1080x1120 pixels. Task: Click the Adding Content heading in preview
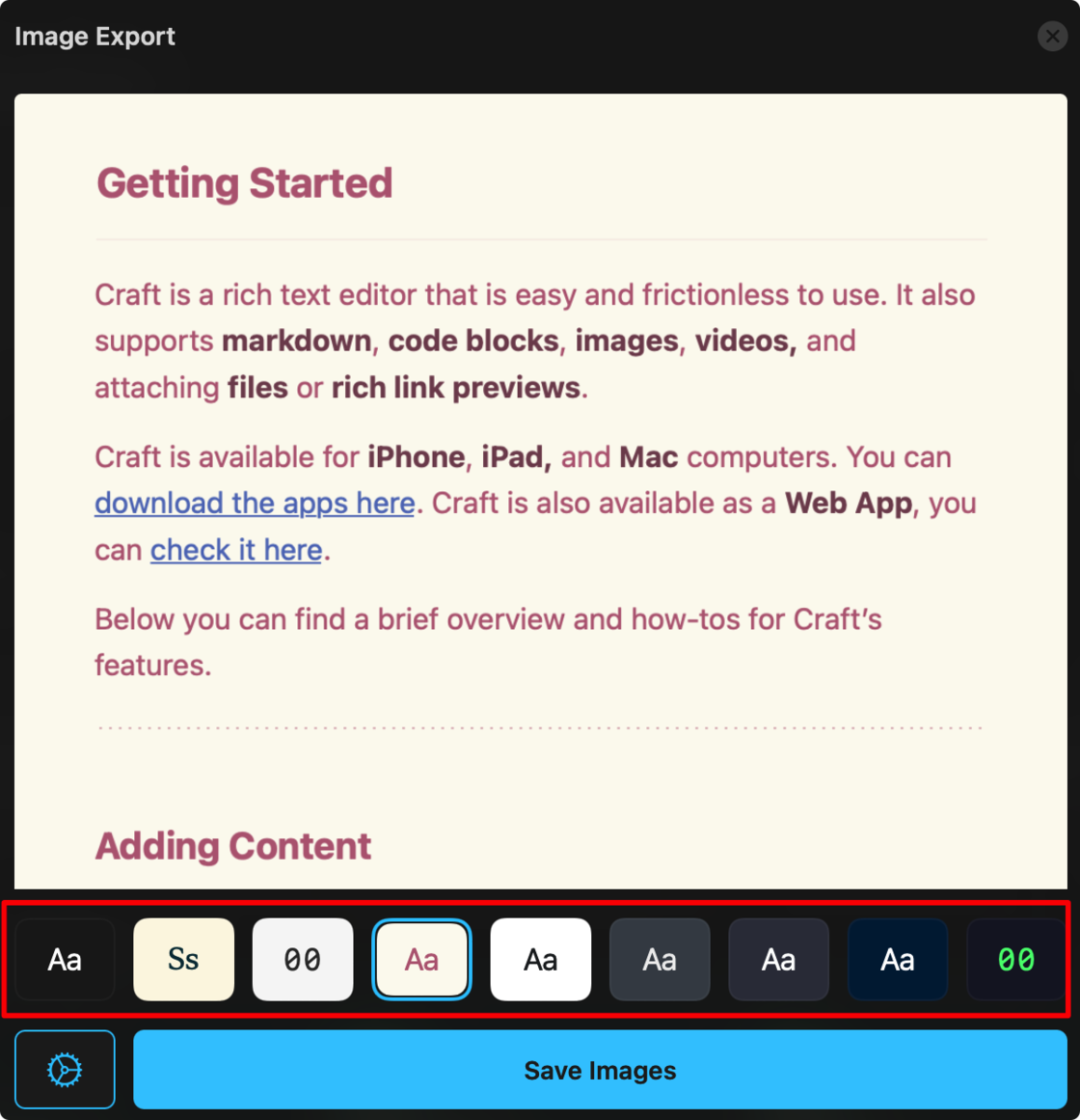[234, 846]
